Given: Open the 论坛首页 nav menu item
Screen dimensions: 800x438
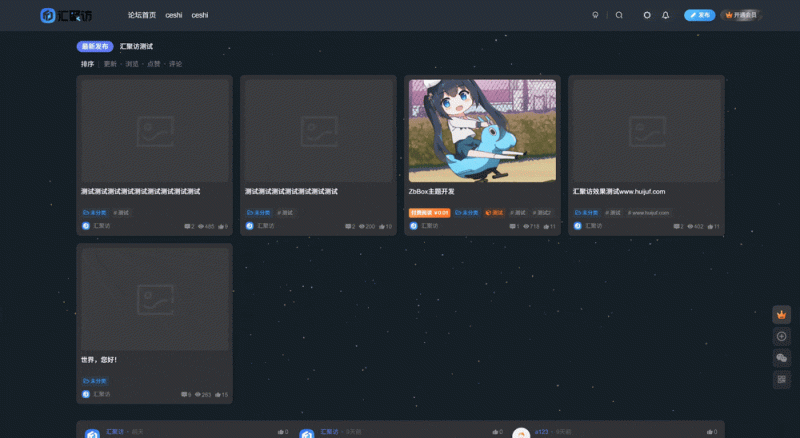Looking at the screenshot, I should (x=142, y=15).
